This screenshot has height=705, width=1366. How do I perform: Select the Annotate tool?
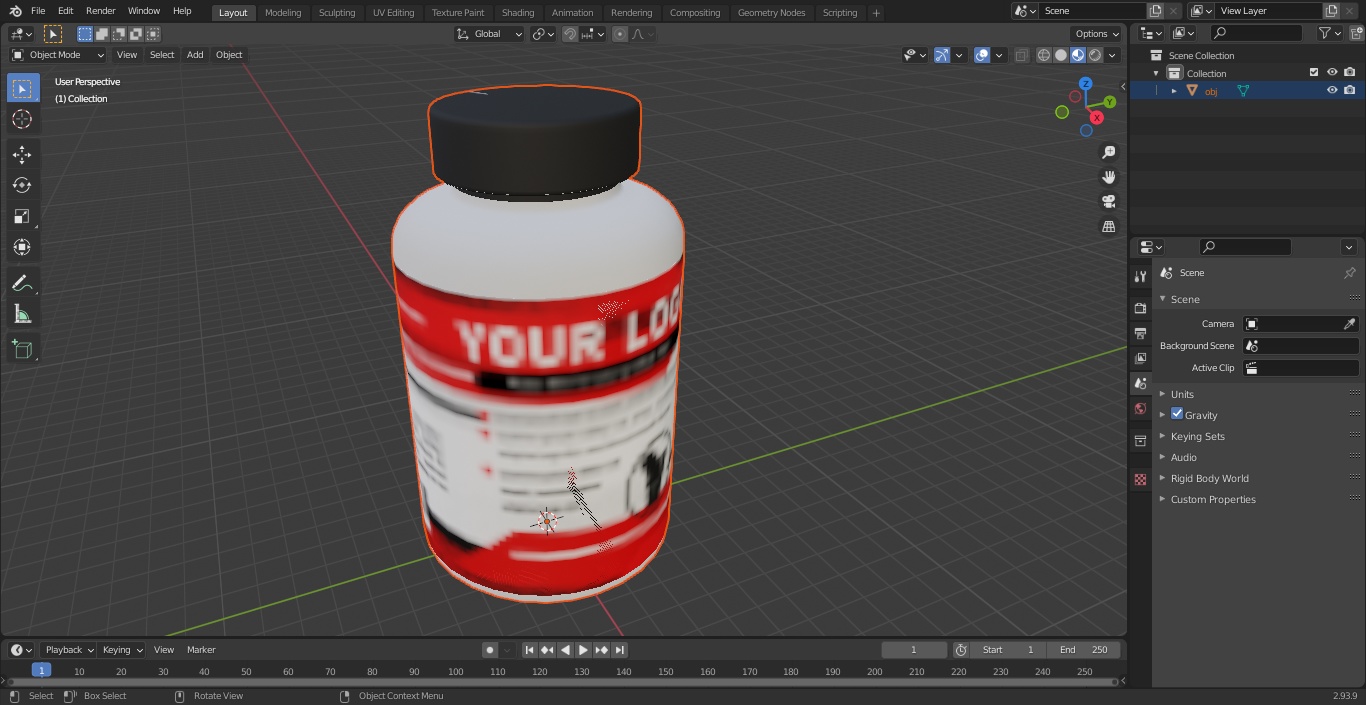coord(22,284)
